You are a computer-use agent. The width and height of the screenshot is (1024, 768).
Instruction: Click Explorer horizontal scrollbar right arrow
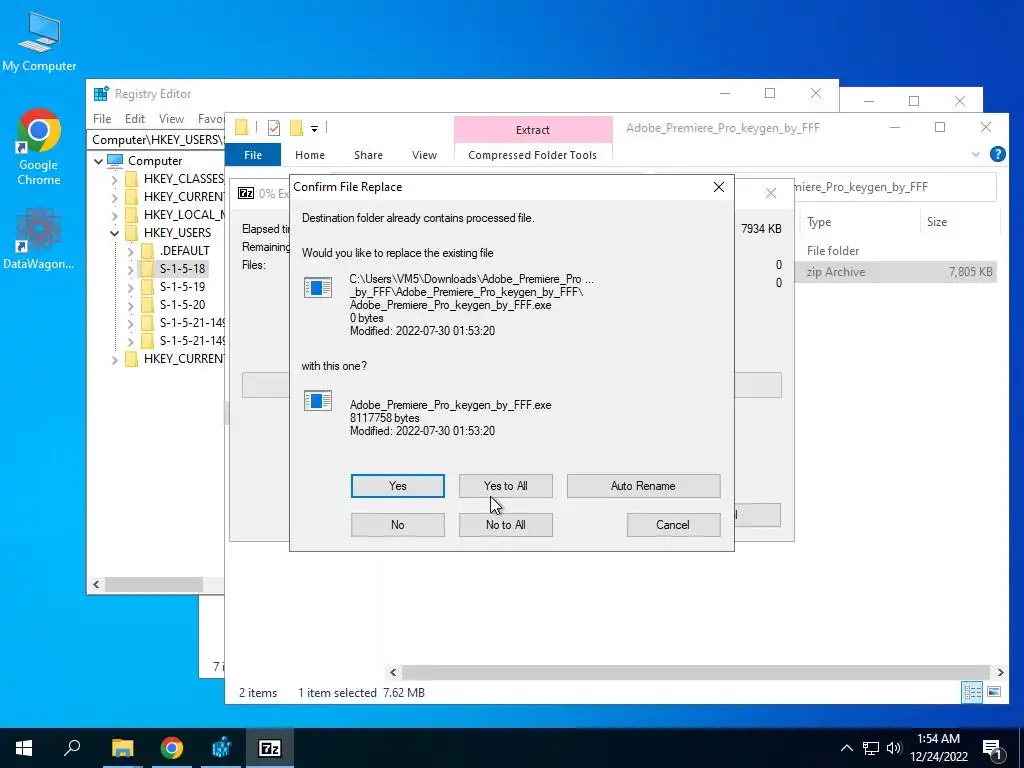(x=1000, y=672)
